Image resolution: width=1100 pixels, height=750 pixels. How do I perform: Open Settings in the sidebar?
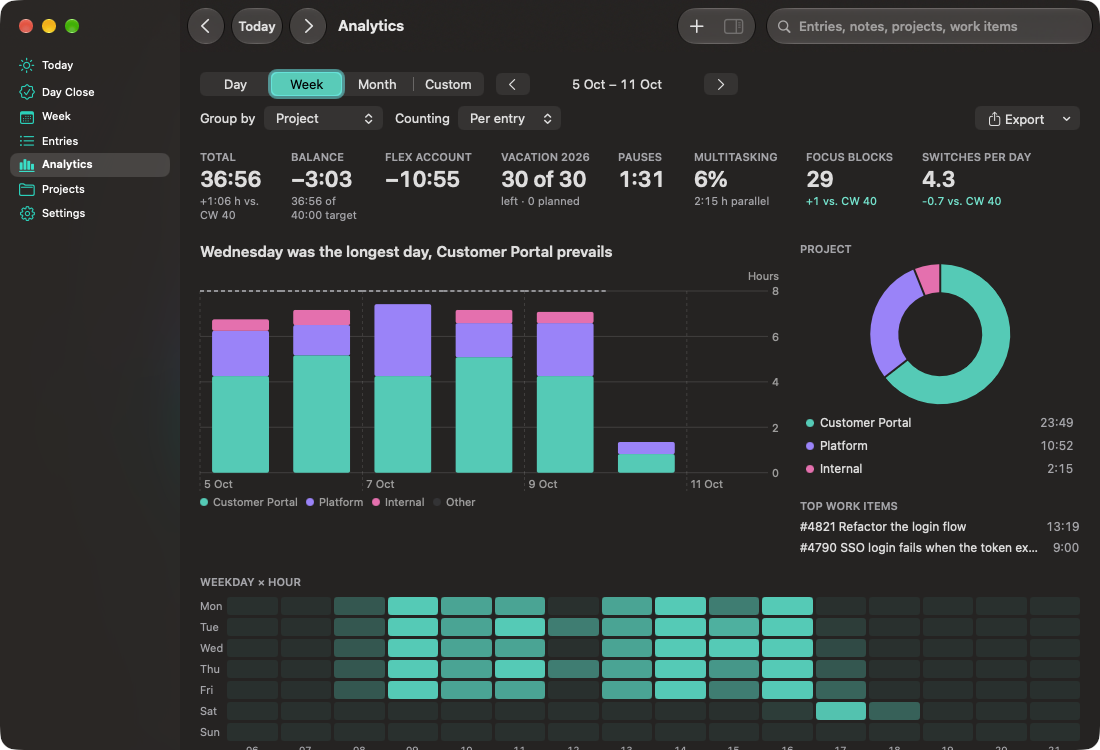point(90,213)
